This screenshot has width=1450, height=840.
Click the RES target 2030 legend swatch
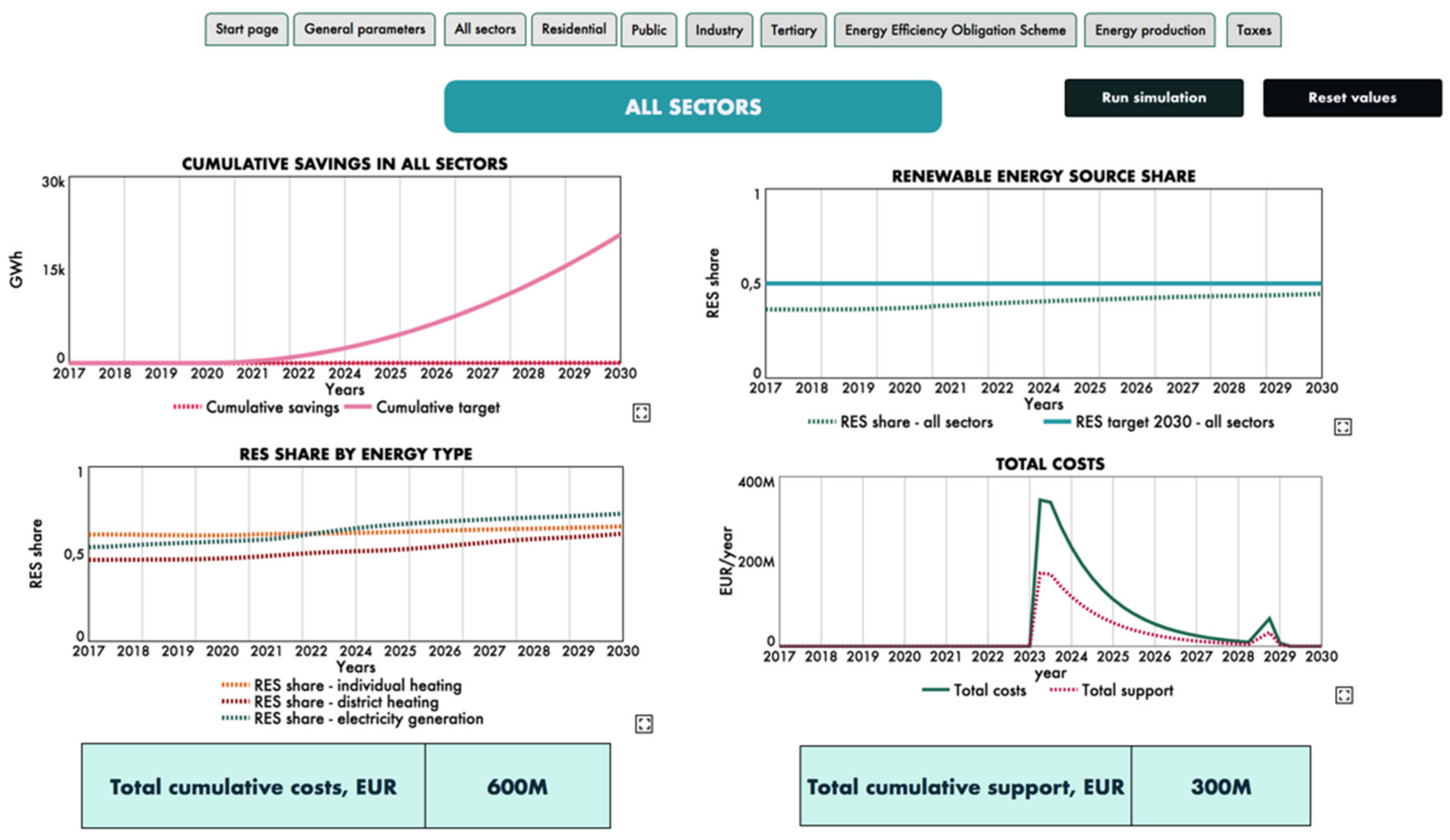point(1057,422)
